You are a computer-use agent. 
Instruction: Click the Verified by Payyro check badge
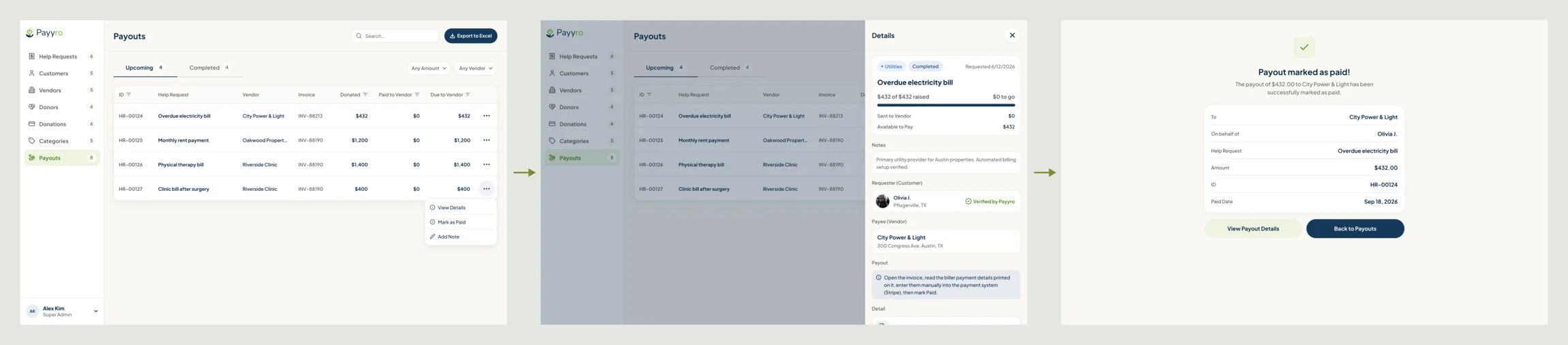click(968, 201)
